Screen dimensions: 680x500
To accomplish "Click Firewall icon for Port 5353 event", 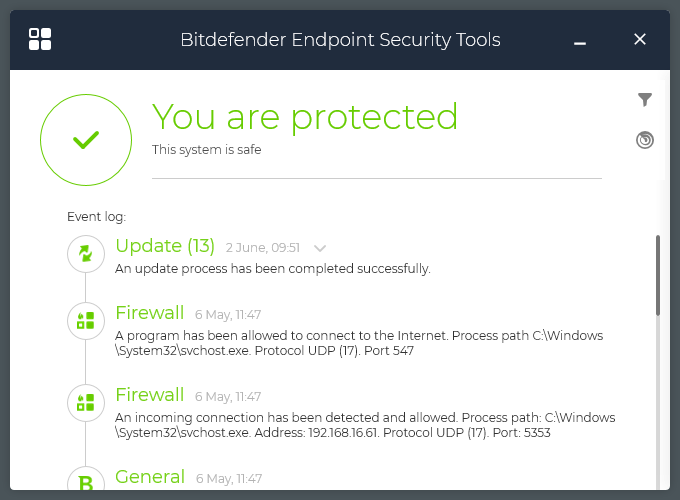I will coord(86,402).
